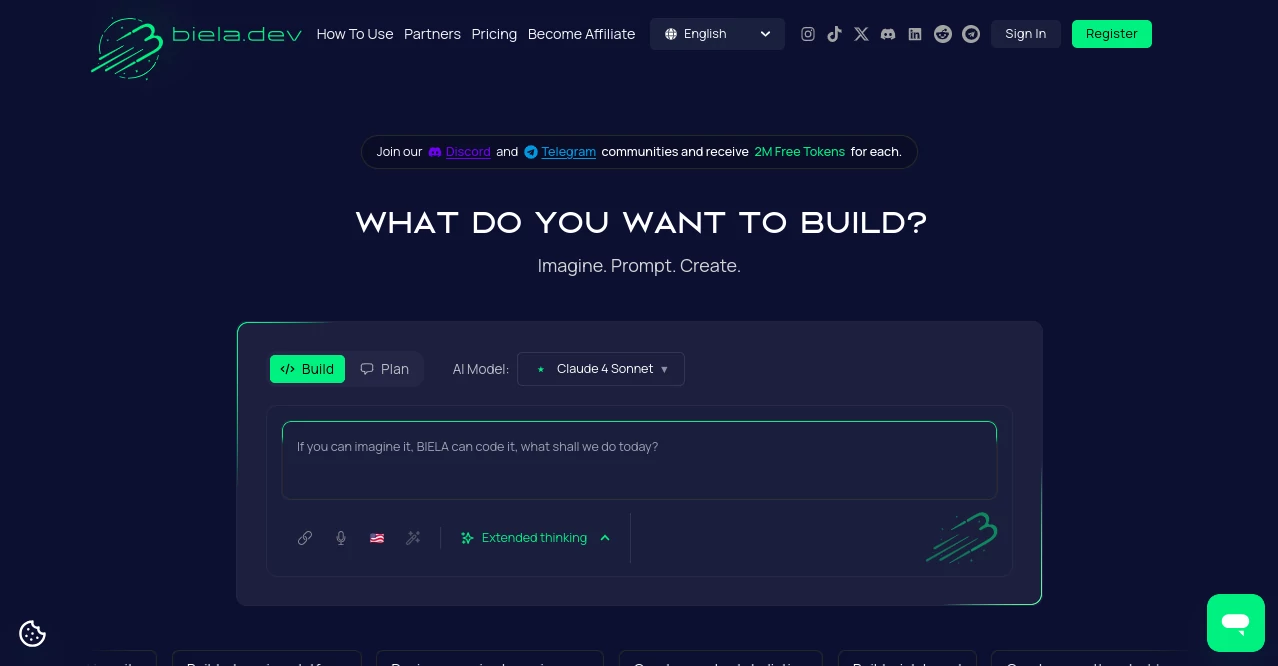
Task: Click the Register button
Action: pos(1111,33)
